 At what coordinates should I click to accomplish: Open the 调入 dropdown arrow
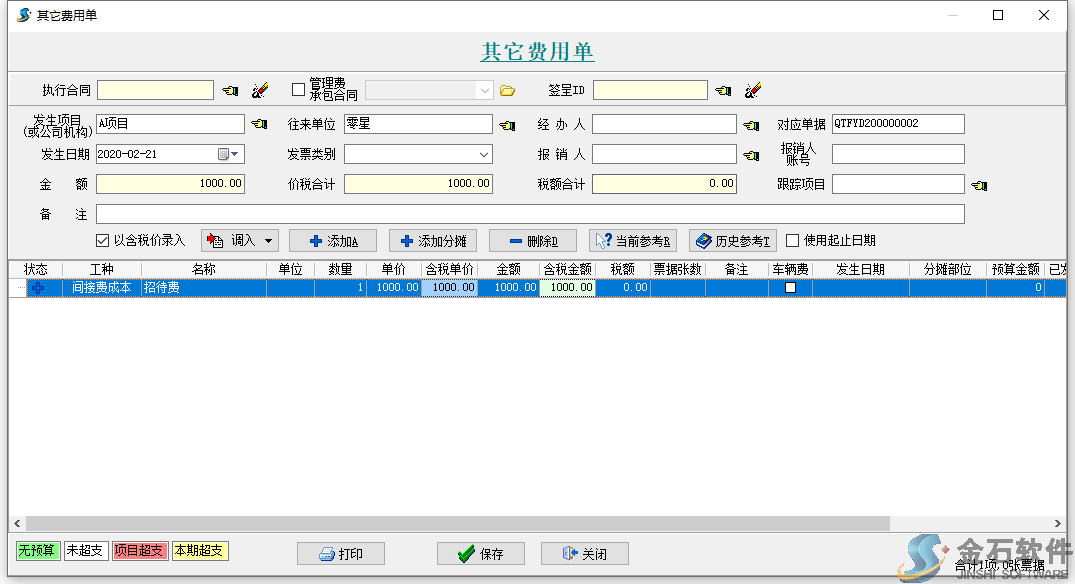pyautogui.click(x=268, y=241)
